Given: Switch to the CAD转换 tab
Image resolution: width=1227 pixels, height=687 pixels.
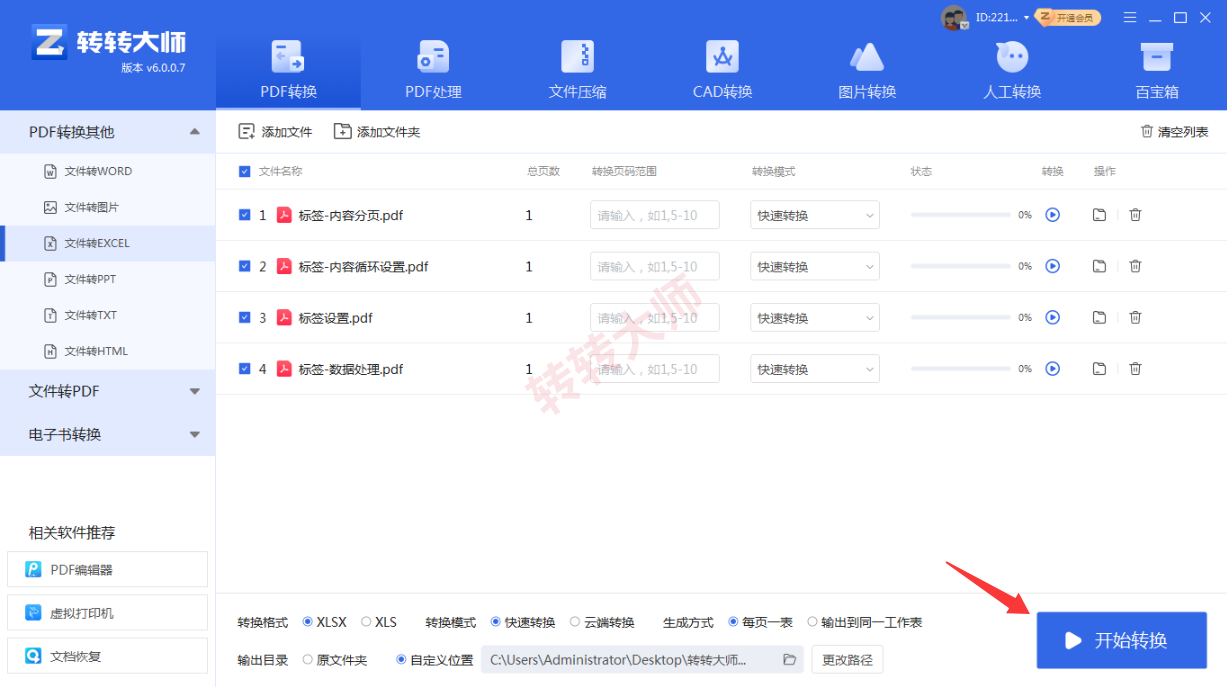Looking at the screenshot, I should point(722,68).
